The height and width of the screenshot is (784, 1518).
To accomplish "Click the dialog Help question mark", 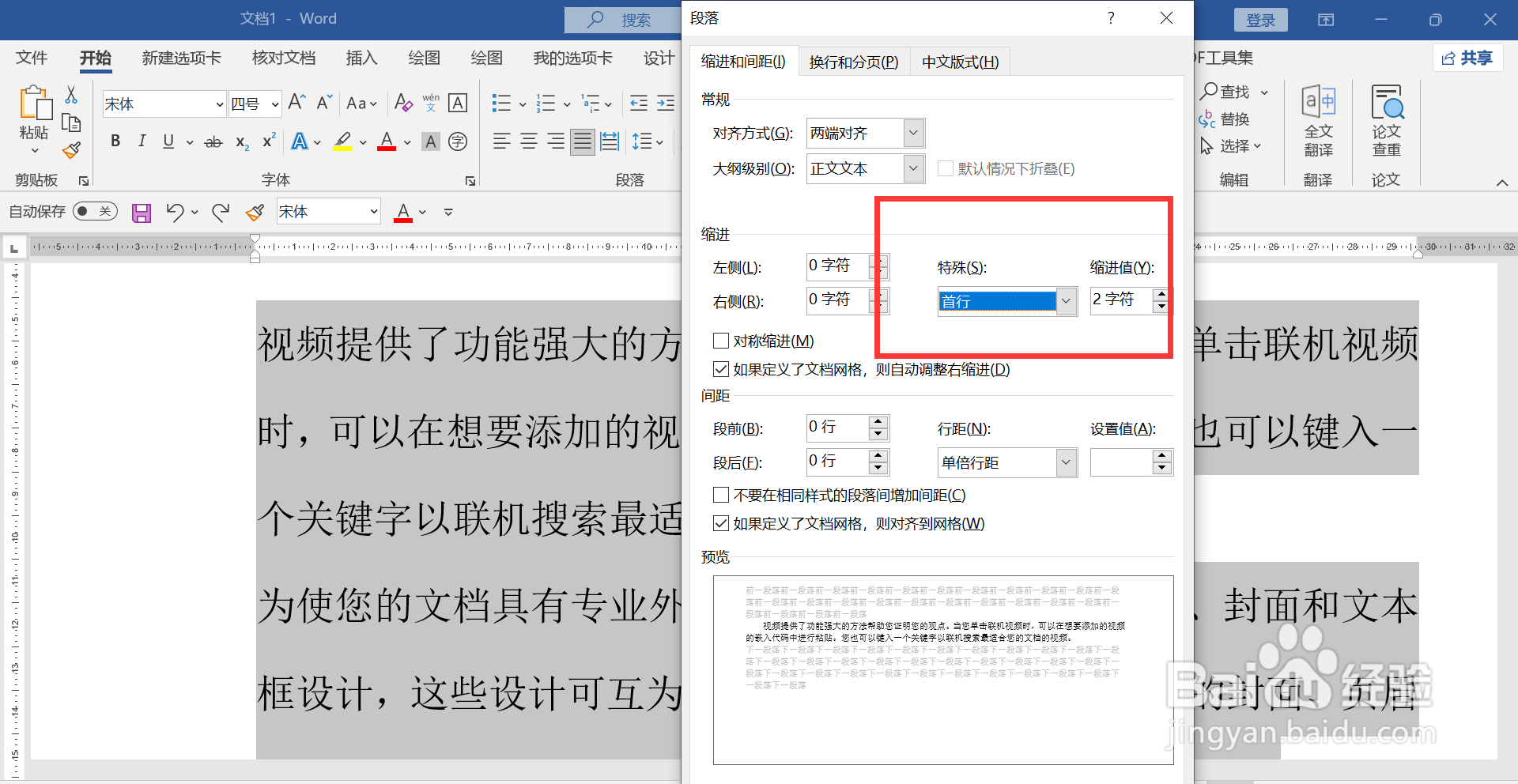I will 1111,17.
